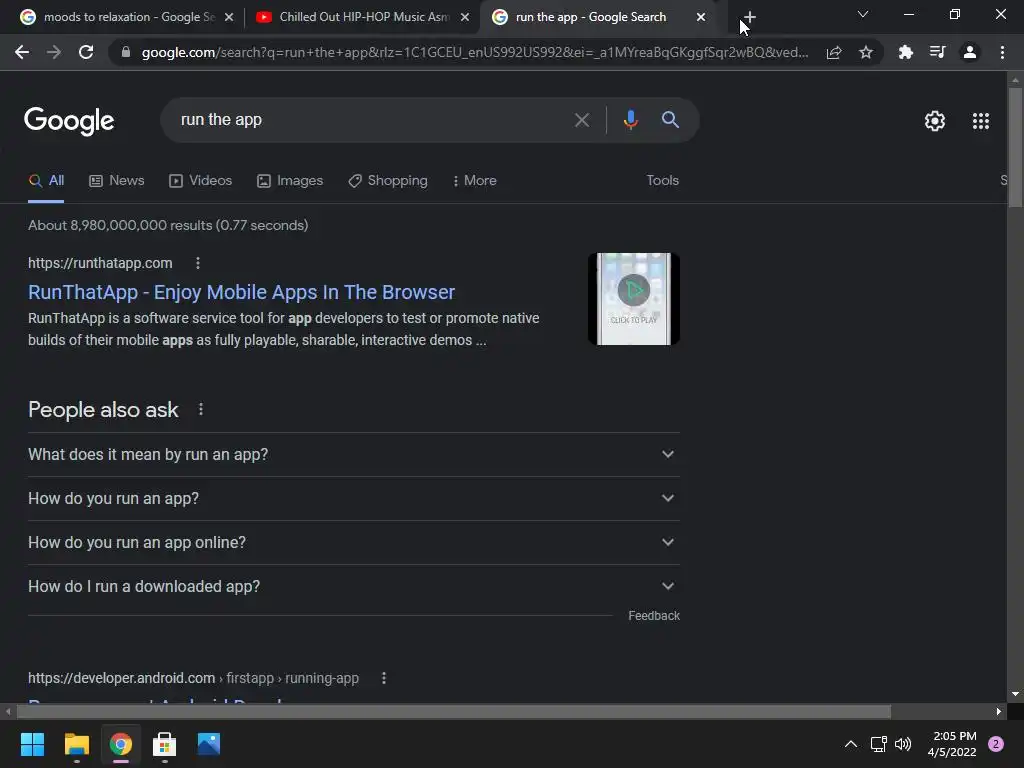
Task: Open developer.android.com result URL
Action: point(193,678)
